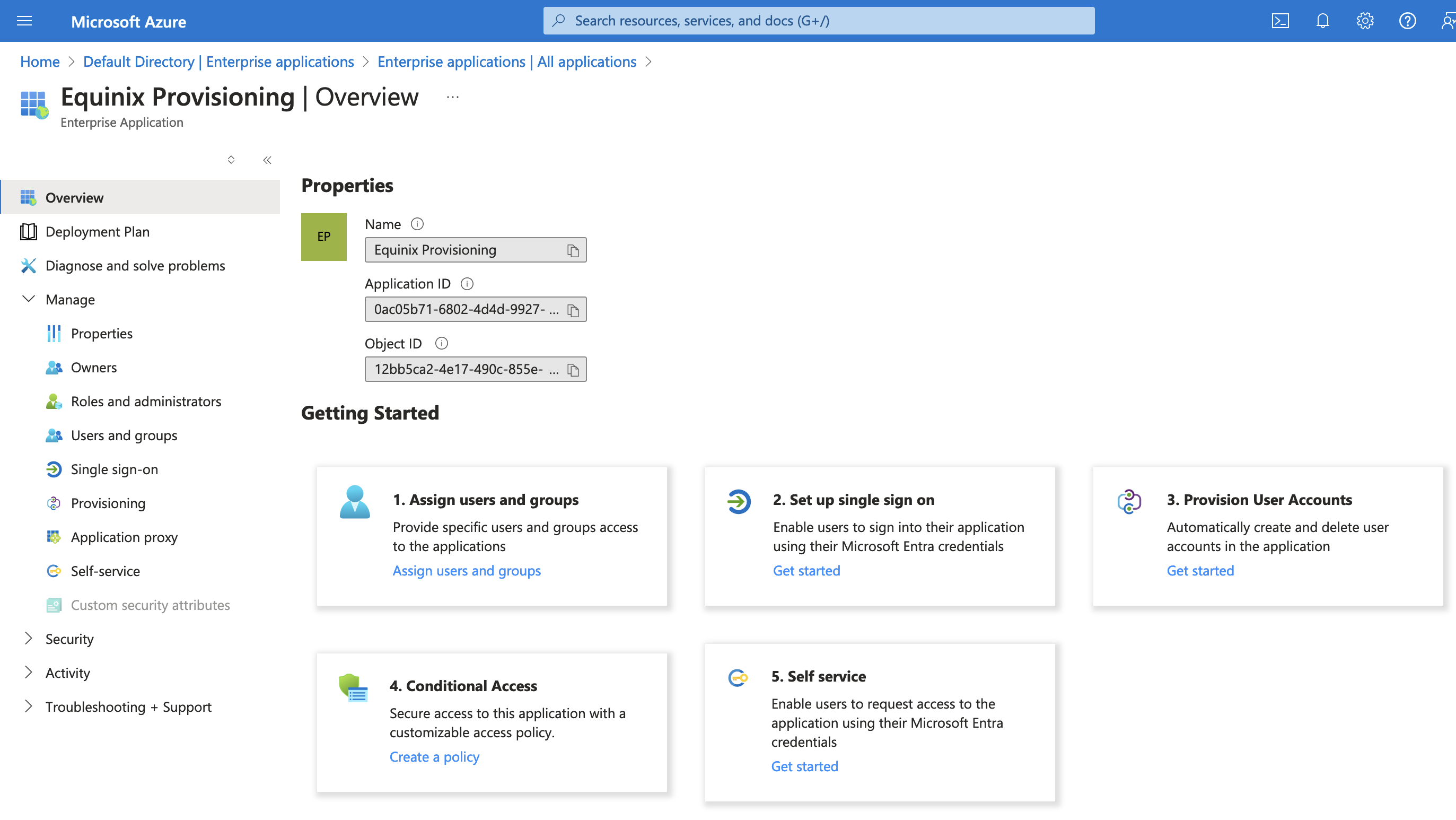Click the Object ID field

pos(476,369)
